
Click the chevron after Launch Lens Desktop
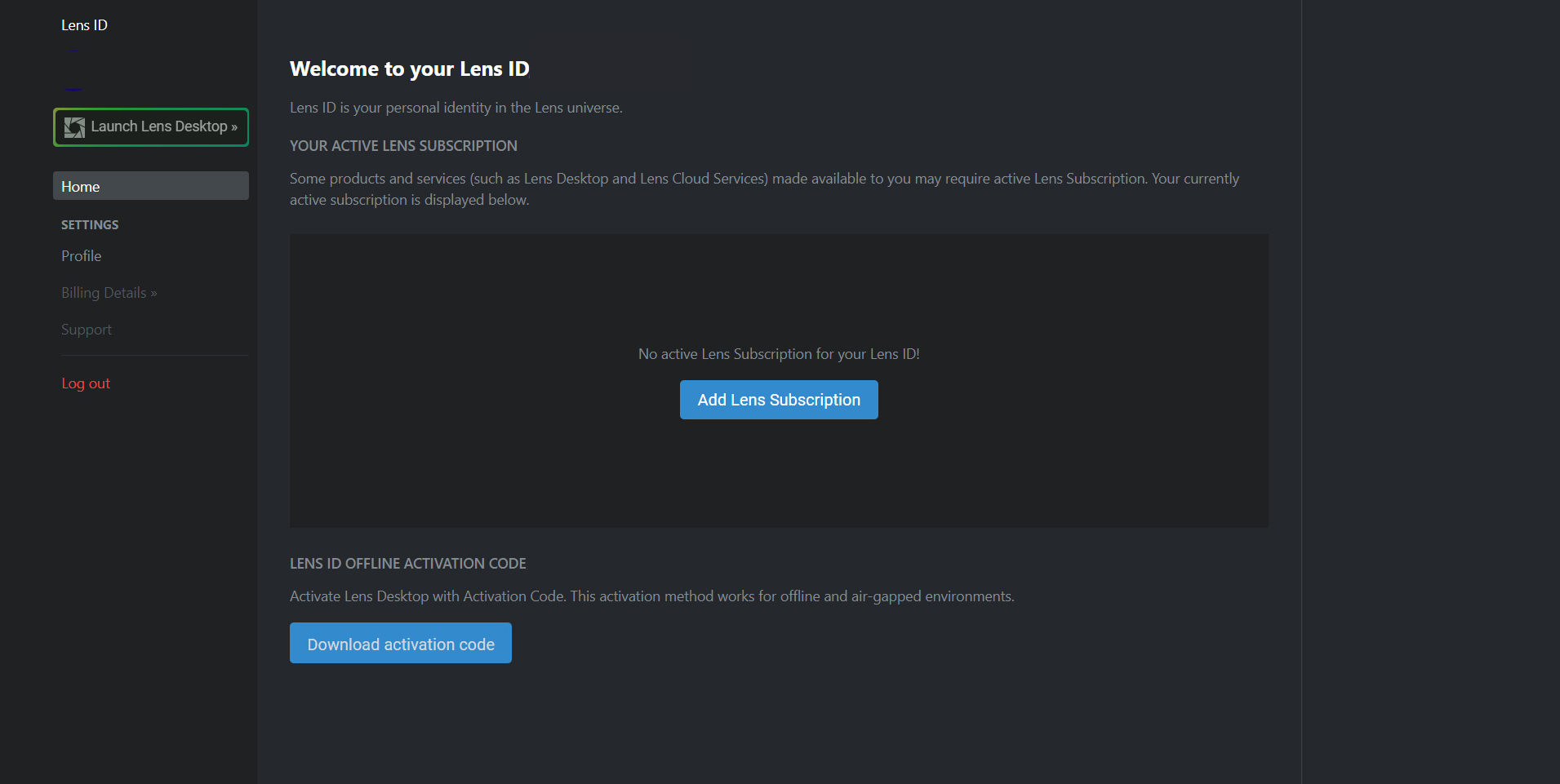233,126
